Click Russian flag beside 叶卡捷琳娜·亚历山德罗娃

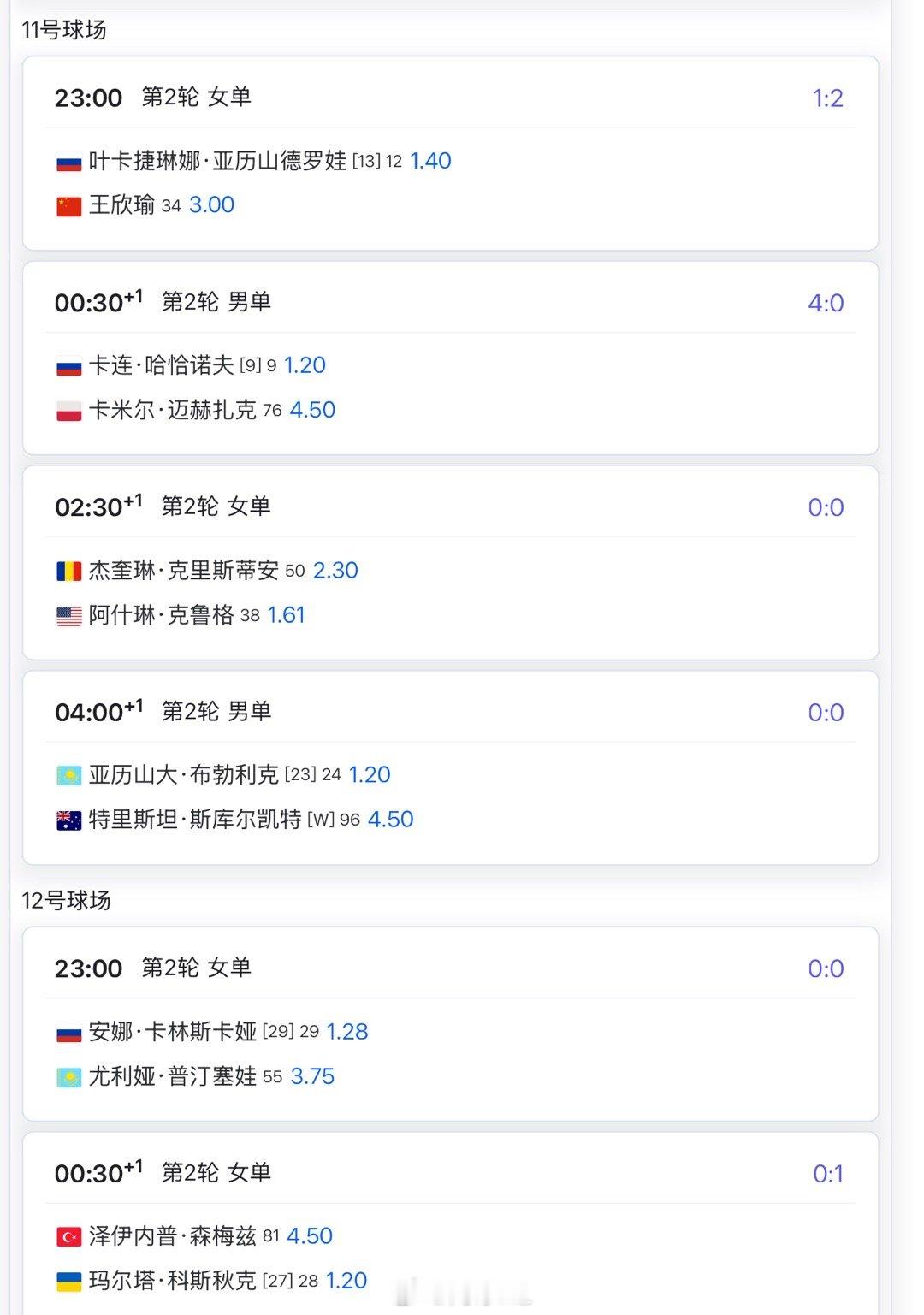tap(68, 162)
